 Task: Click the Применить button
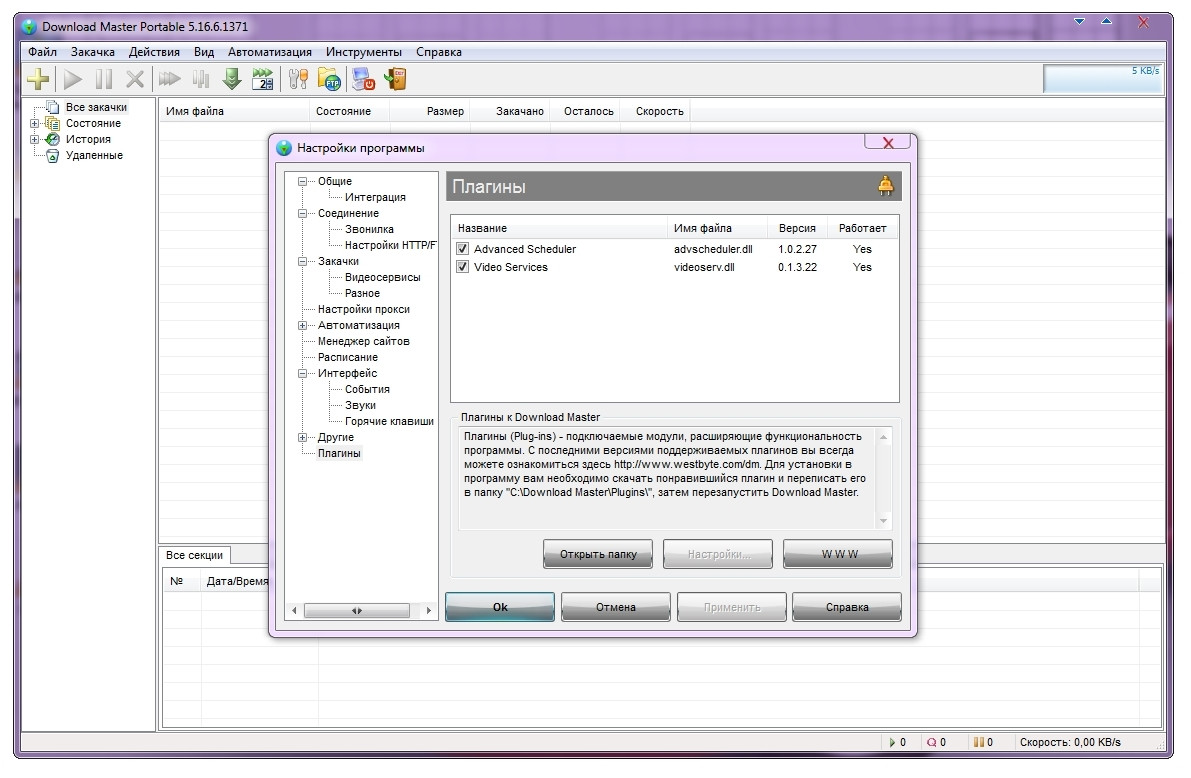point(731,607)
